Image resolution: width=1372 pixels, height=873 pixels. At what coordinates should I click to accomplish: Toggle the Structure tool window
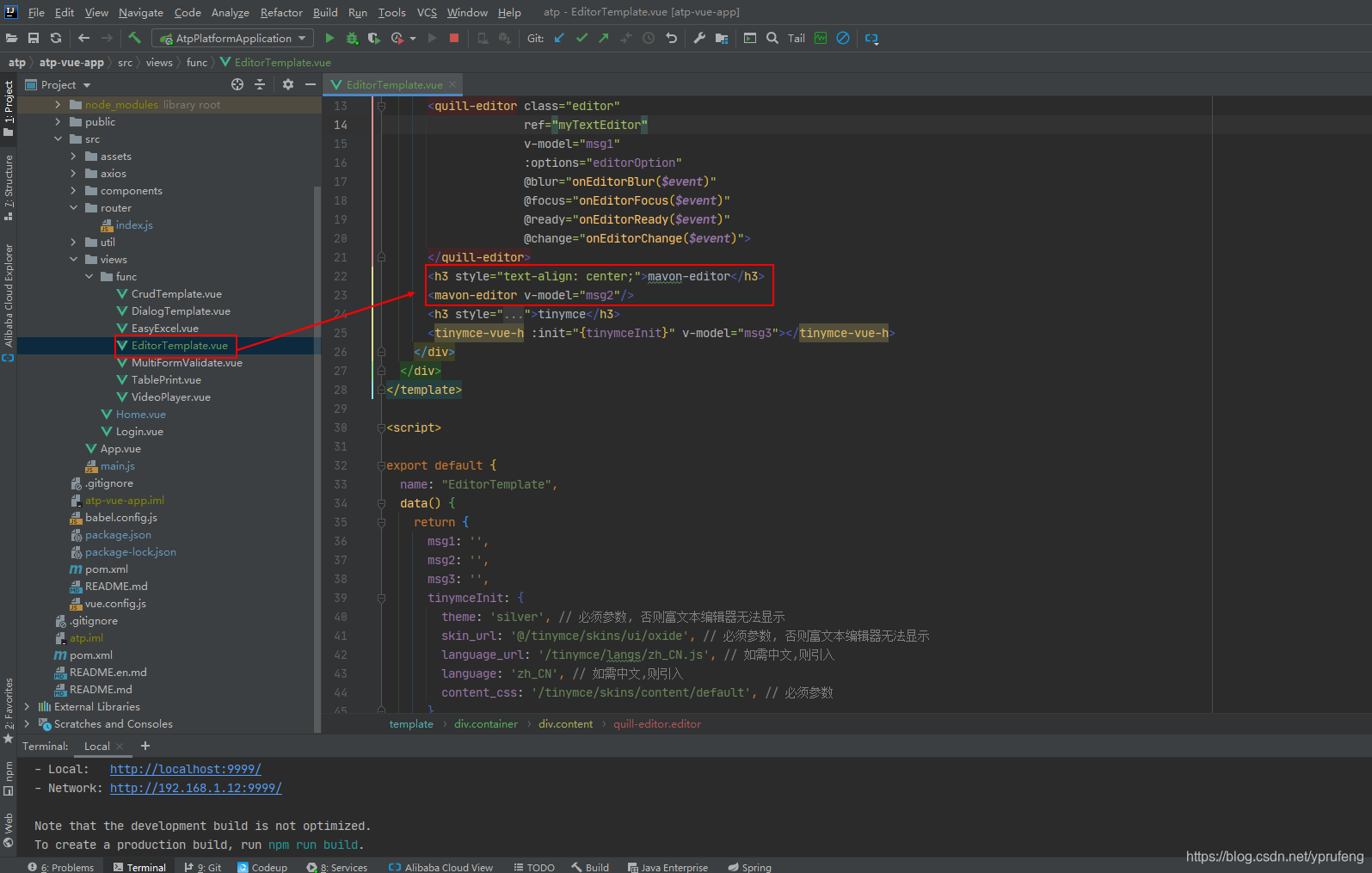[9, 187]
